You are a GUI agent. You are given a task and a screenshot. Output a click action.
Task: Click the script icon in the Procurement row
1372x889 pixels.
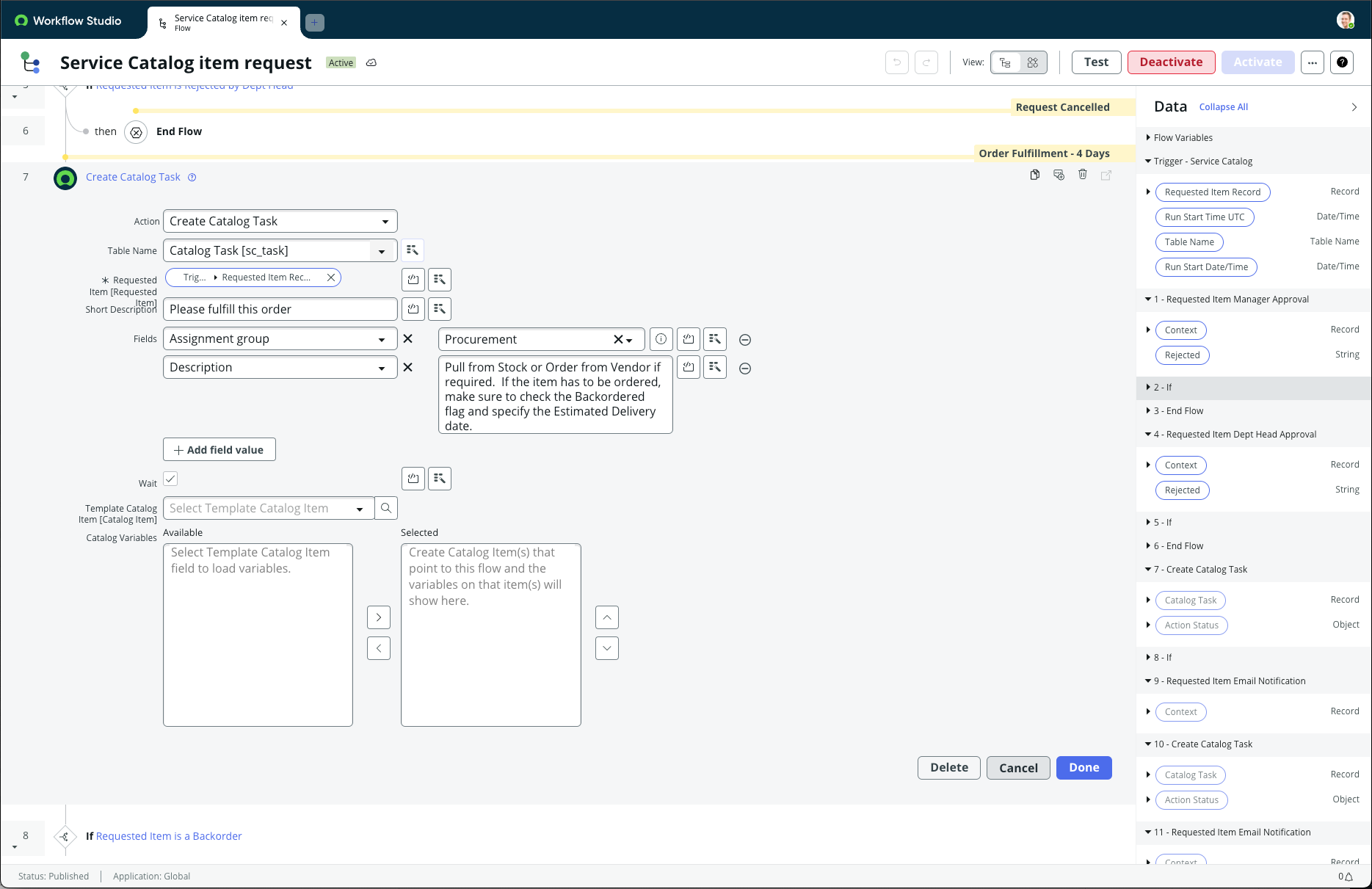689,339
